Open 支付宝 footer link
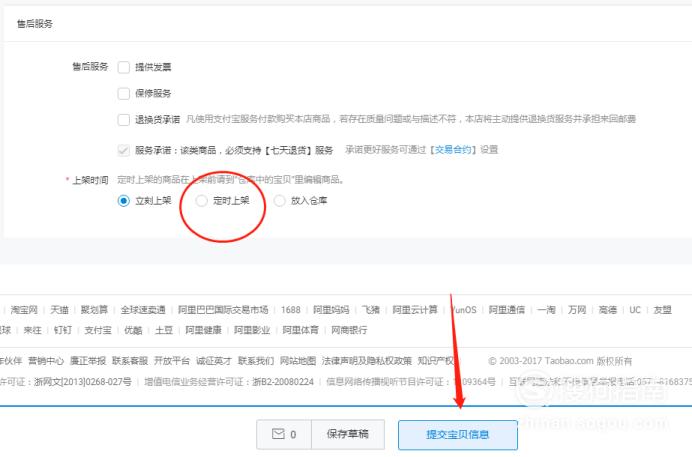 [x=98, y=330]
